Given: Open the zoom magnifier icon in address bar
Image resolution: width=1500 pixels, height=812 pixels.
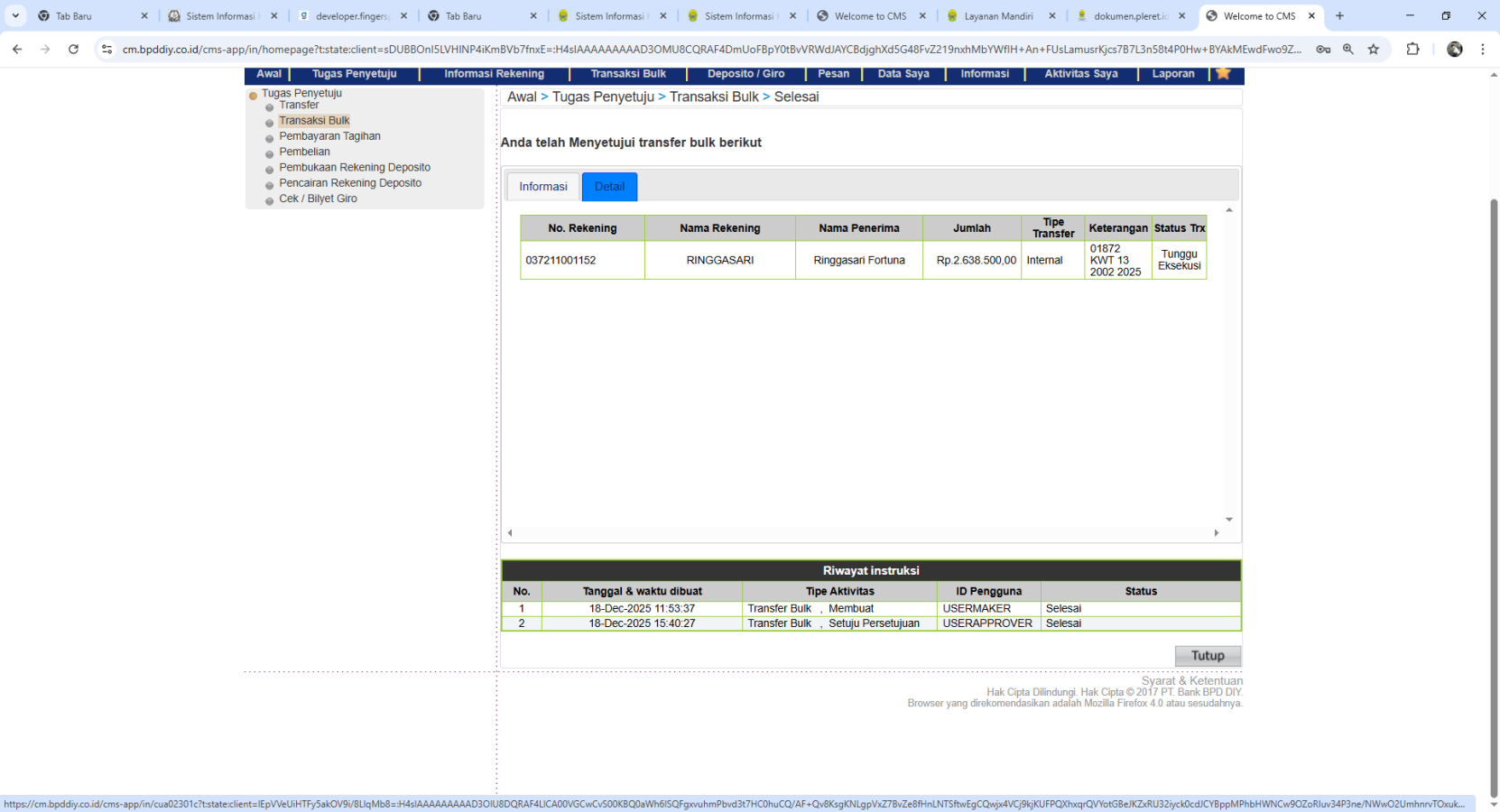Looking at the screenshot, I should tap(1347, 50).
